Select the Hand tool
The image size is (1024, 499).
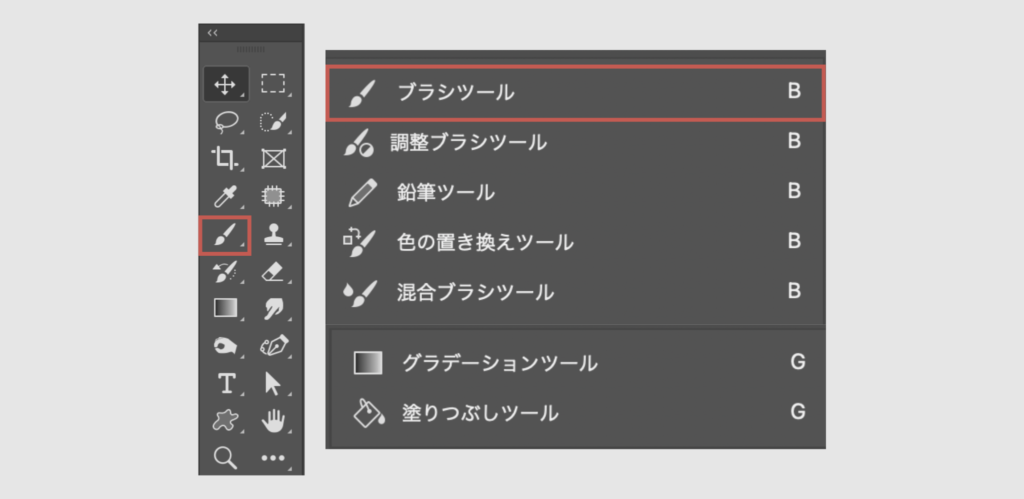click(x=273, y=420)
